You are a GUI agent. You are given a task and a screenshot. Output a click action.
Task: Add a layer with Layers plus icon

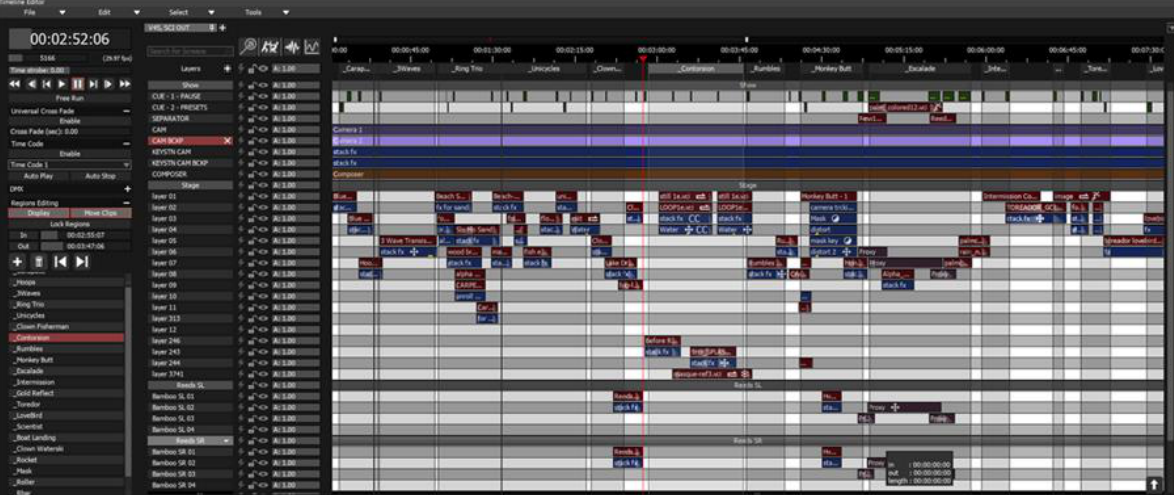227,68
